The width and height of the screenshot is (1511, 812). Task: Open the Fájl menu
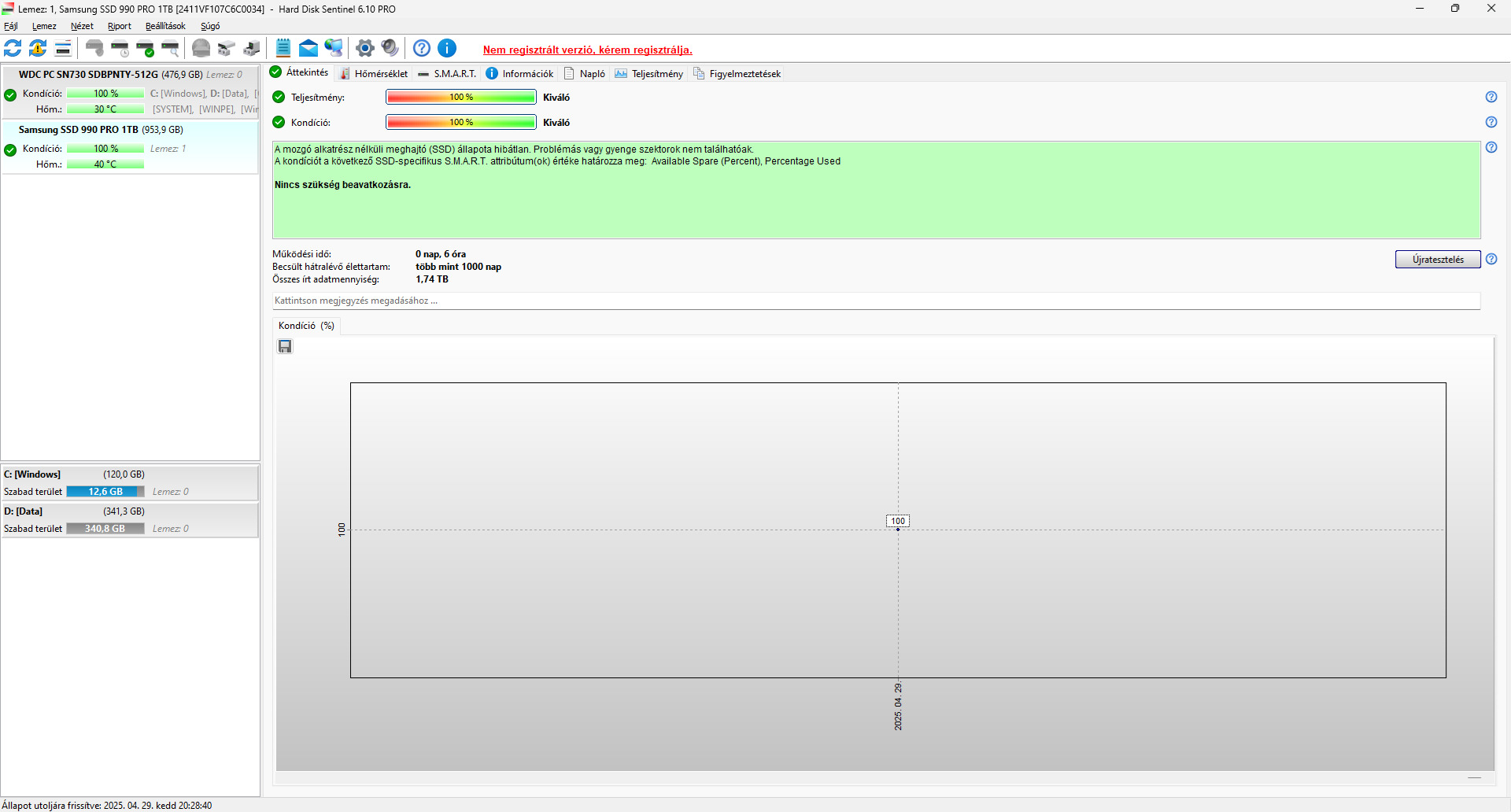coord(10,26)
